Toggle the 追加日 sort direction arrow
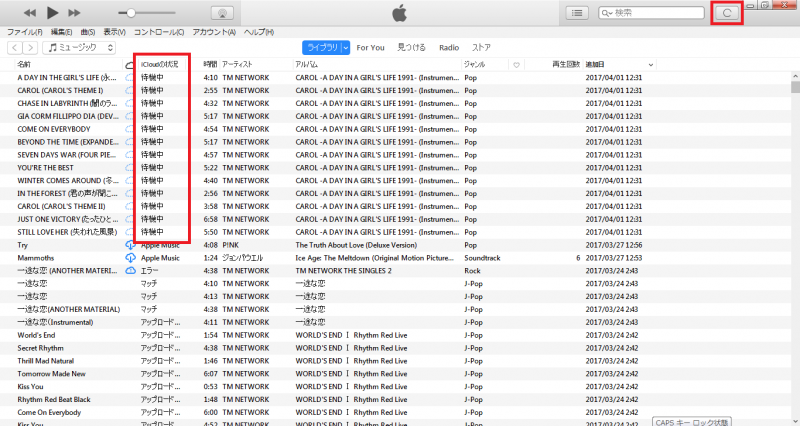 [x=651, y=65]
